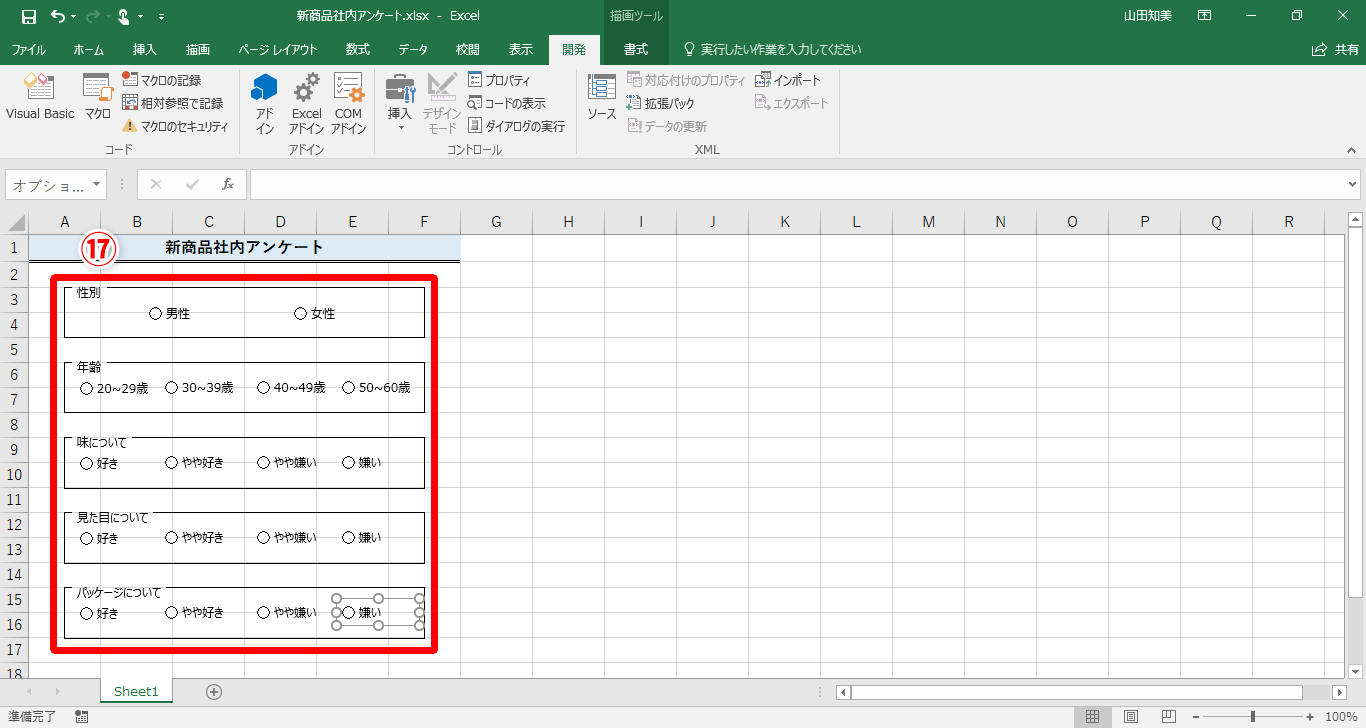Undo the last action
1366x728 pixels.
[x=58, y=16]
